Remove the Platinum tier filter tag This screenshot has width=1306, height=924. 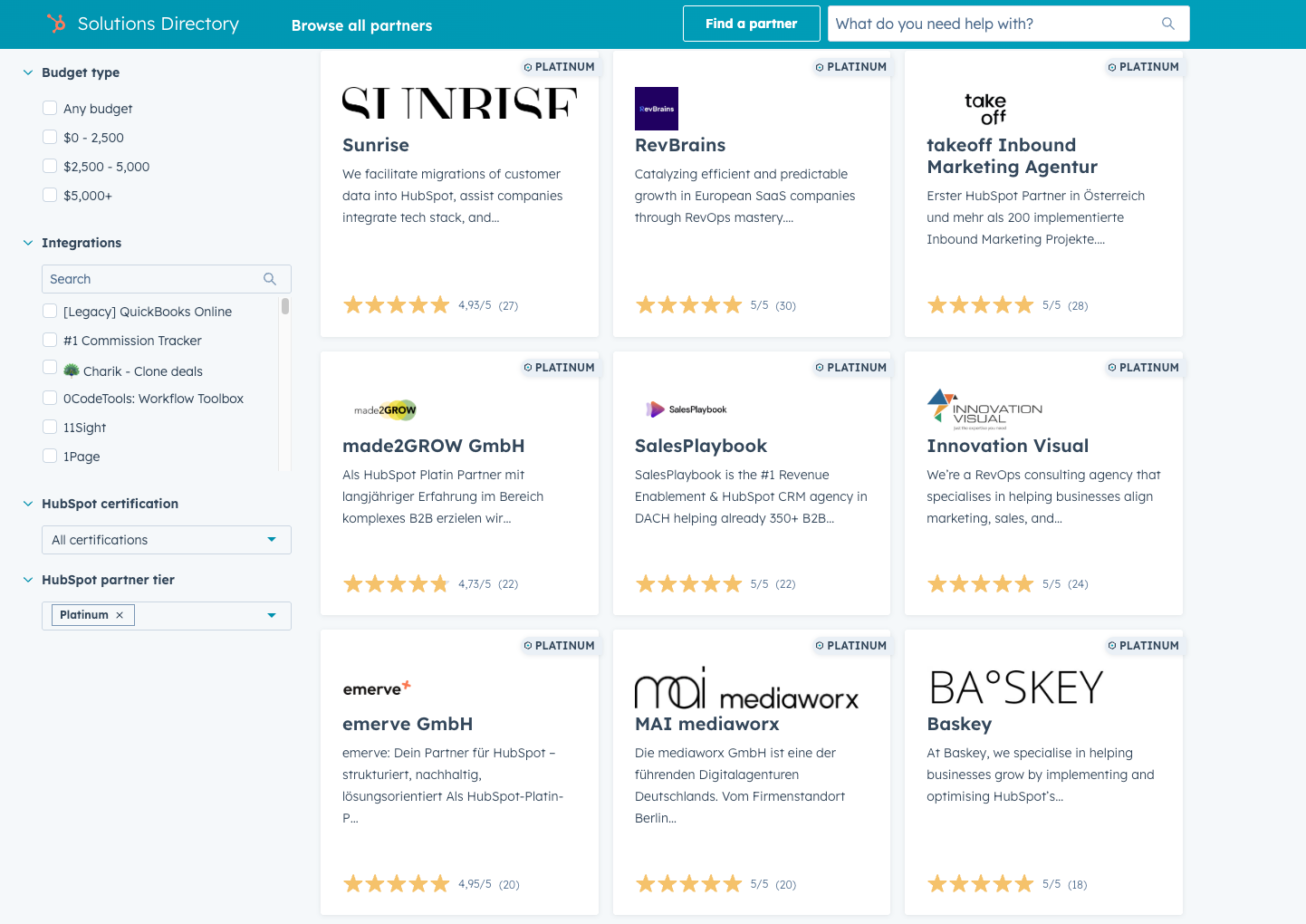tap(120, 615)
